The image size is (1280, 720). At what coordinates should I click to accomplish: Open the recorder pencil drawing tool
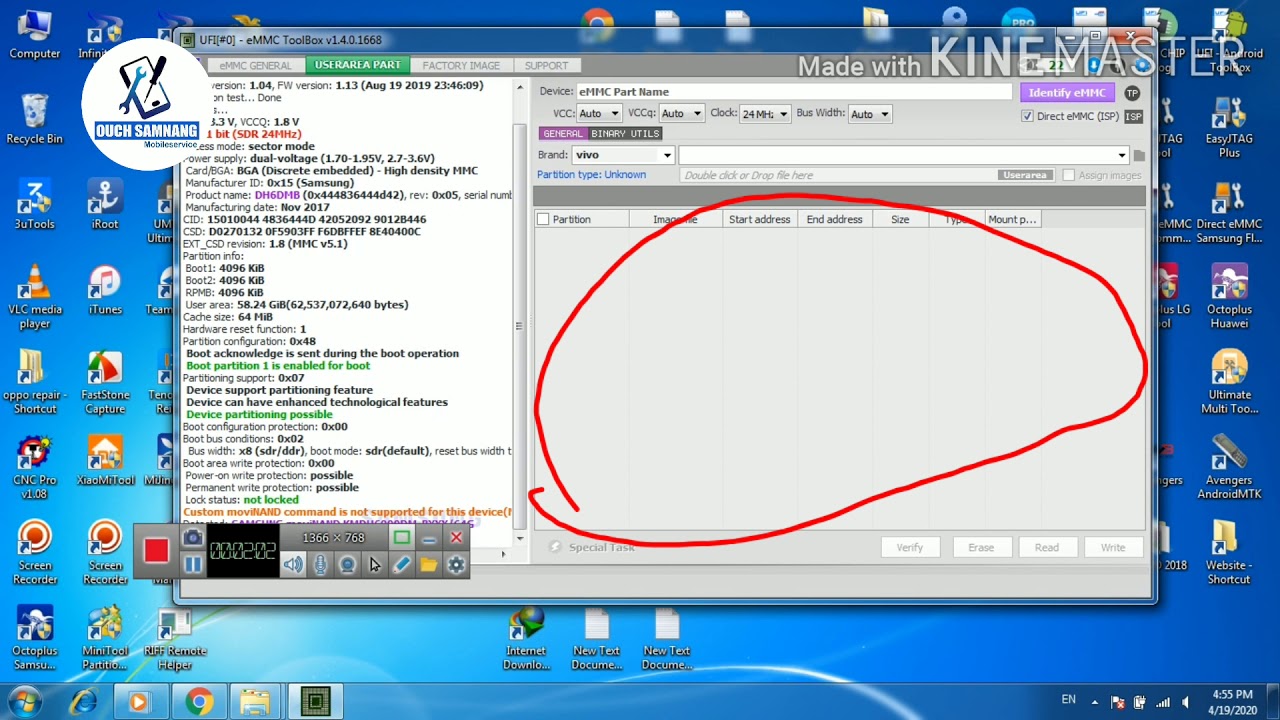tap(402, 565)
